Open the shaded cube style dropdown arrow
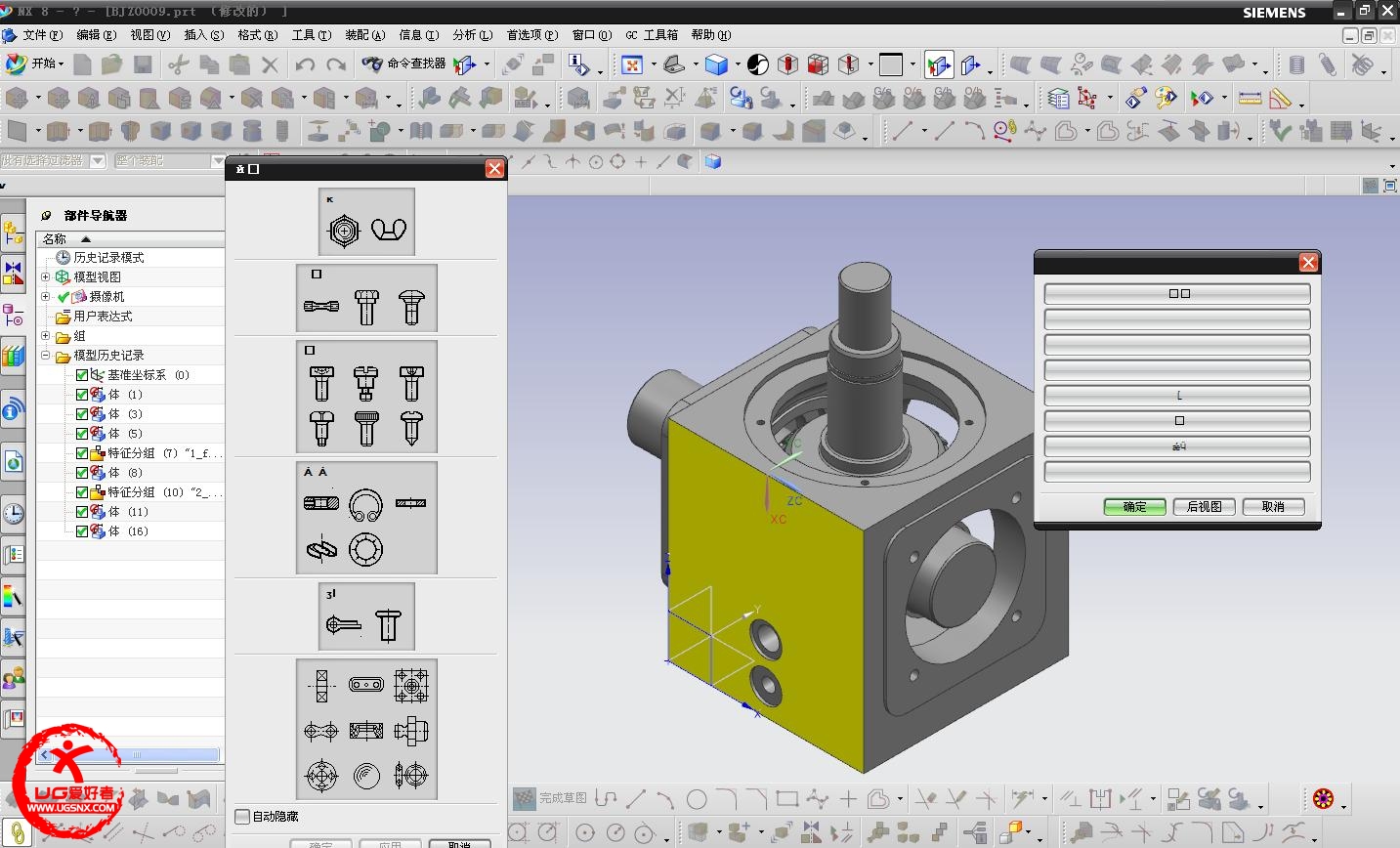 737,64
